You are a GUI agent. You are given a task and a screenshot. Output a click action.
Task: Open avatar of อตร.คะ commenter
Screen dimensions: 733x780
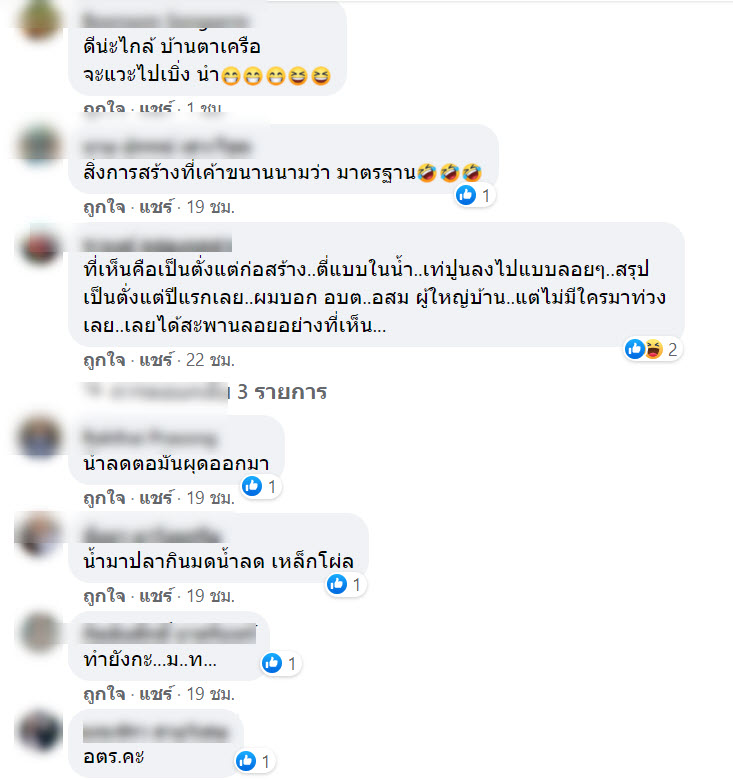(x=41, y=731)
